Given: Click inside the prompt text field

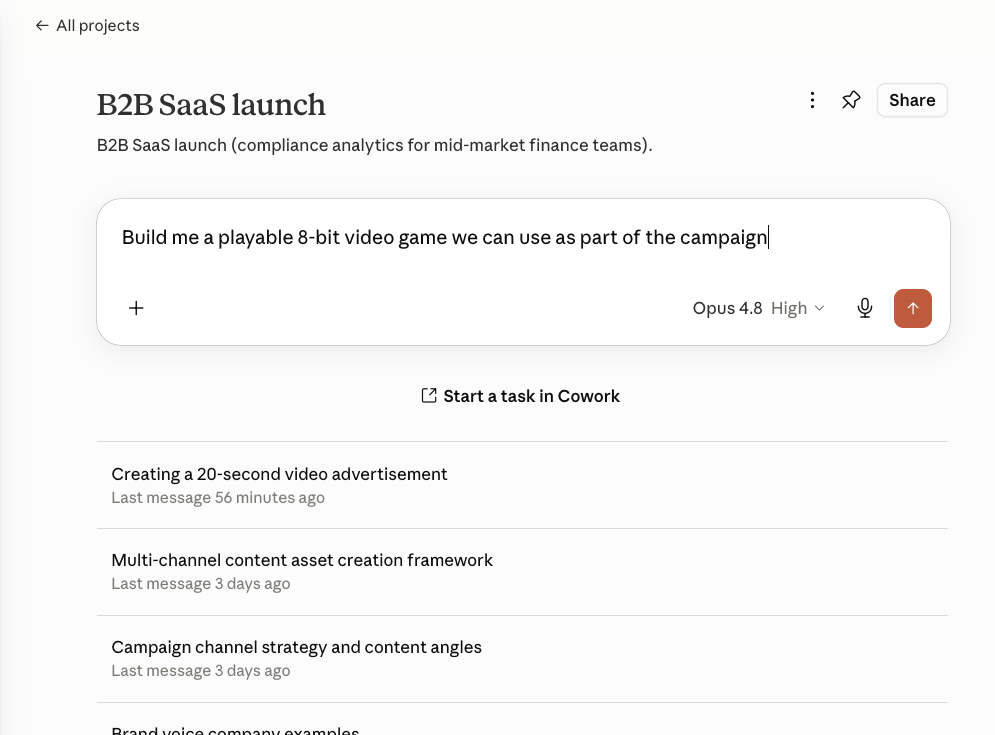Looking at the screenshot, I should pos(523,237).
